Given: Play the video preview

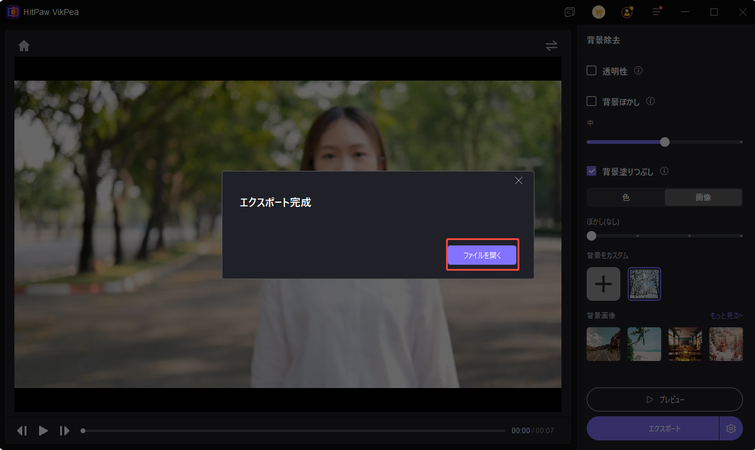Looking at the screenshot, I should [43, 431].
